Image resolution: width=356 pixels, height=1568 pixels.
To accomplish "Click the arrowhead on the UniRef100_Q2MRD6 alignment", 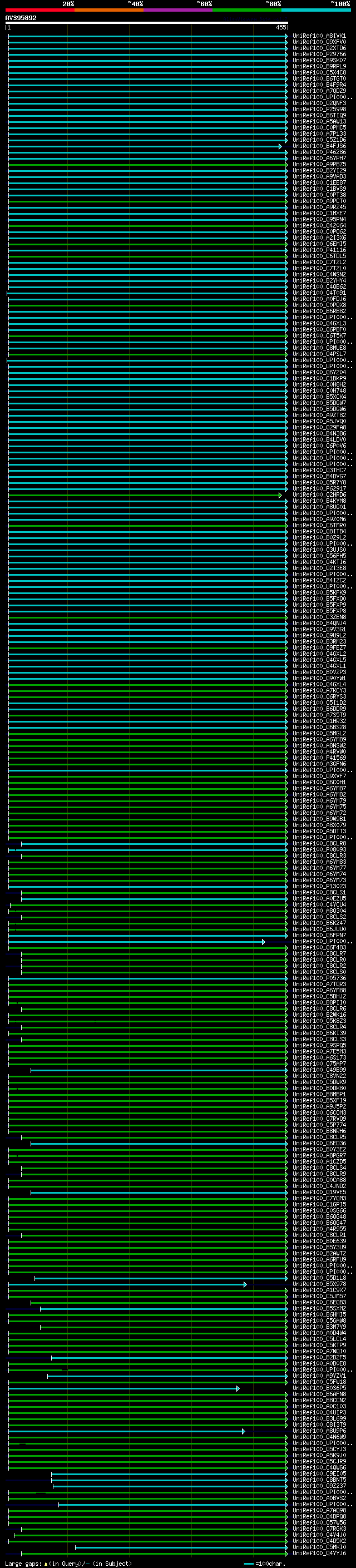I will [280, 496].
